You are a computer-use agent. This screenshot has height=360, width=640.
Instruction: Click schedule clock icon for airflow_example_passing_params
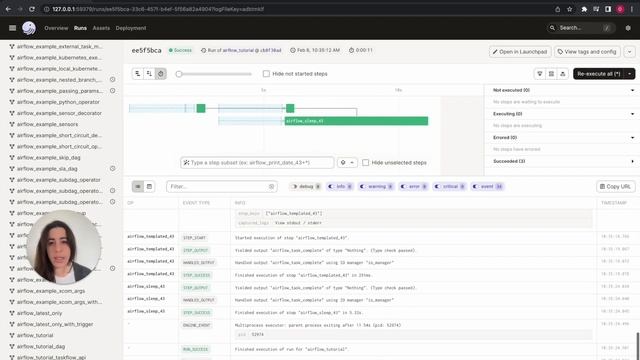click(x=113, y=91)
